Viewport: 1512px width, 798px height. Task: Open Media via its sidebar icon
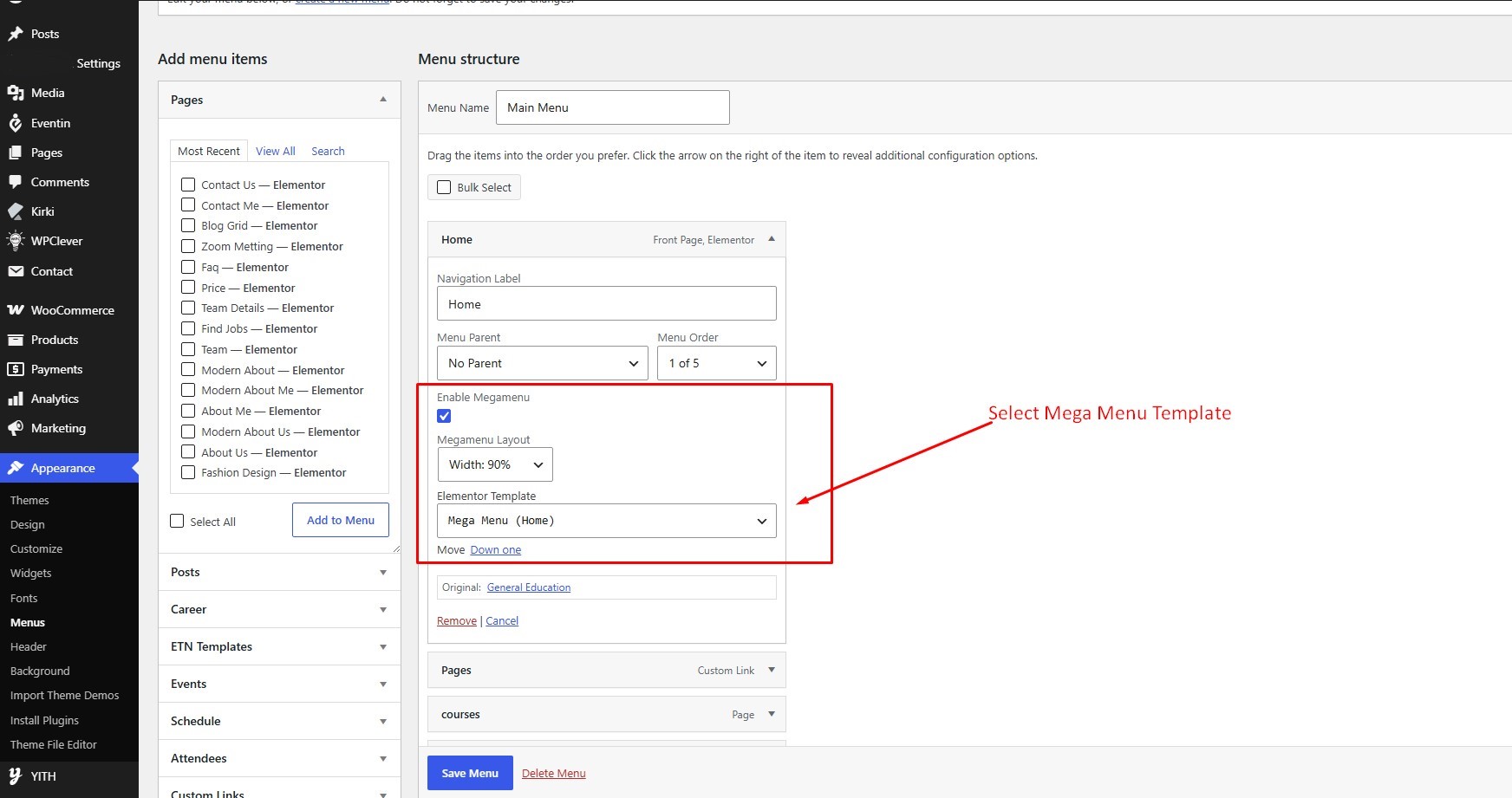pyautogui.click(x=16, y=93)
